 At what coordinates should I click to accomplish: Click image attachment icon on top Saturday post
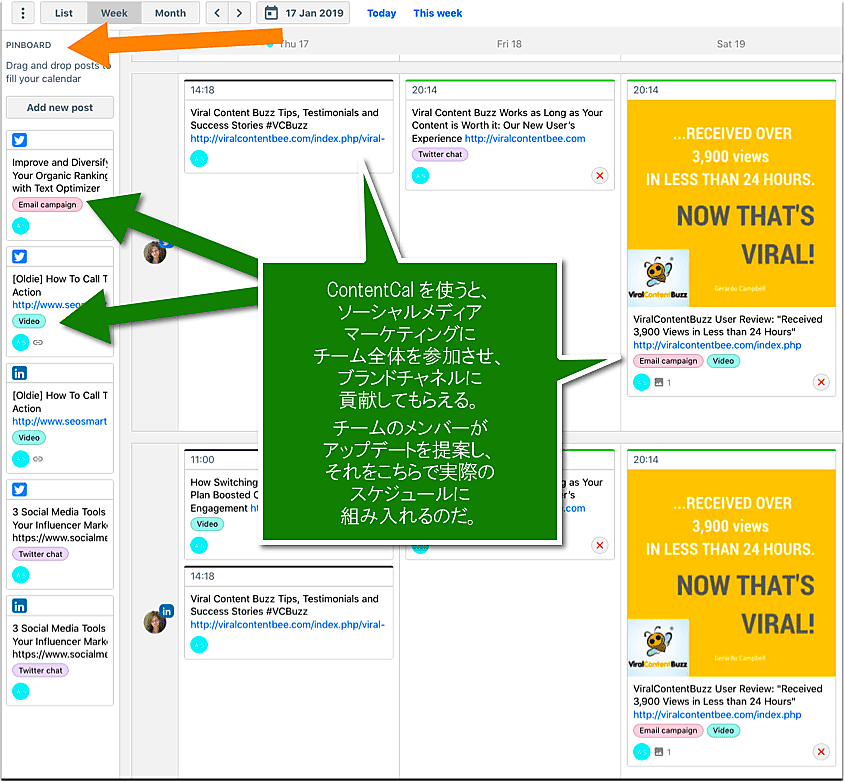tap(659, 382)
